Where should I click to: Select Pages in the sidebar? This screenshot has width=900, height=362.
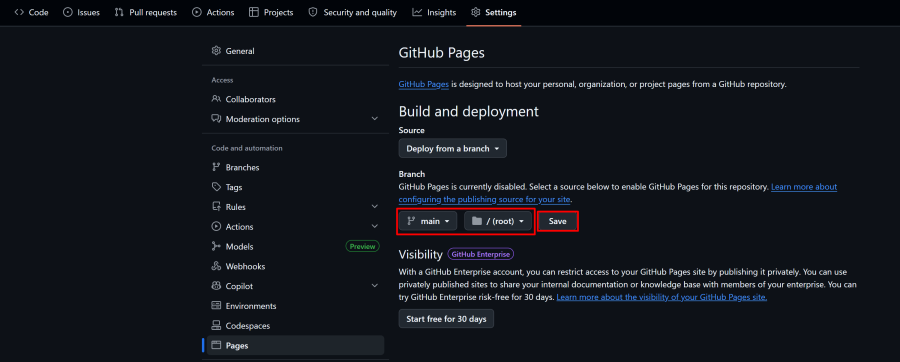pyautogui.click(x=295, y=345)
